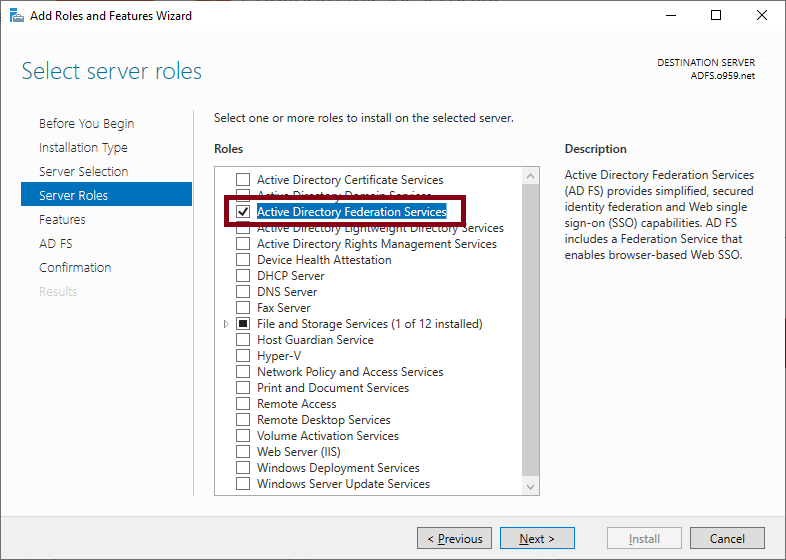Enable Windows Server Update Services checkbox
786x560 pixels.
point(243,484)
